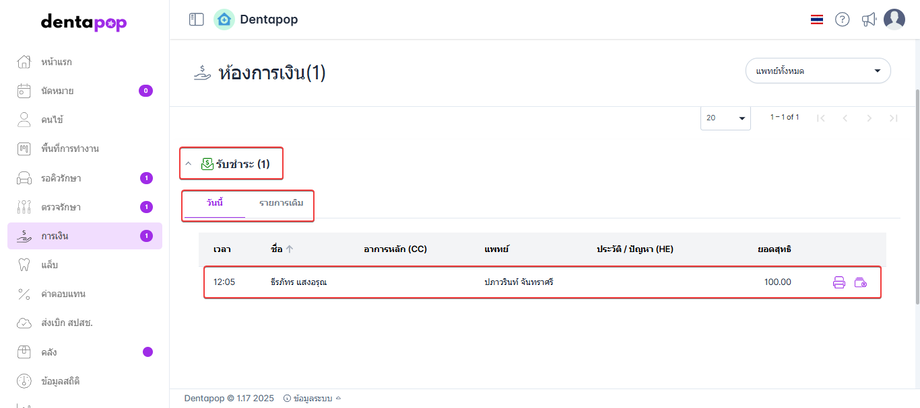Open the help question mark icon

[842, 19]
